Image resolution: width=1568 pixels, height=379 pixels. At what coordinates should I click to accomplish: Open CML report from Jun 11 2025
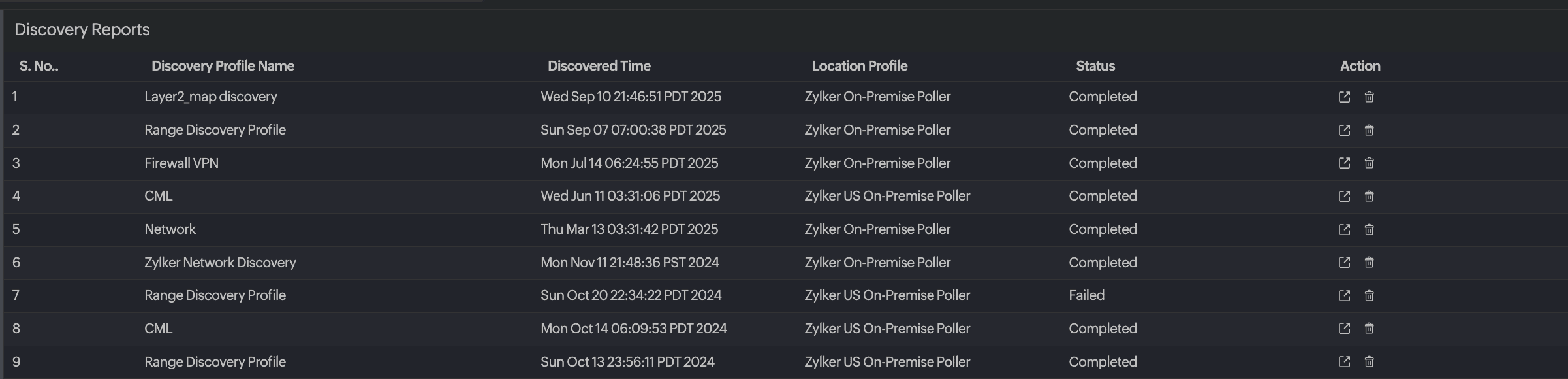(1344, 196)
